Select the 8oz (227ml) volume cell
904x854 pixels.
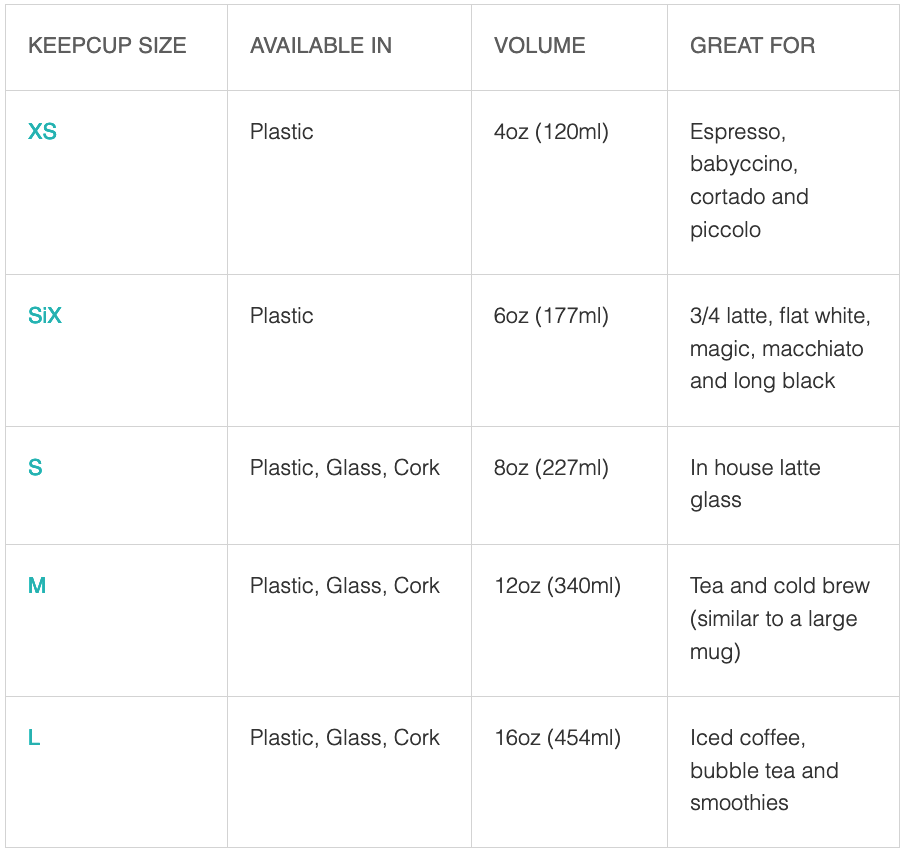tap(551, 468)
